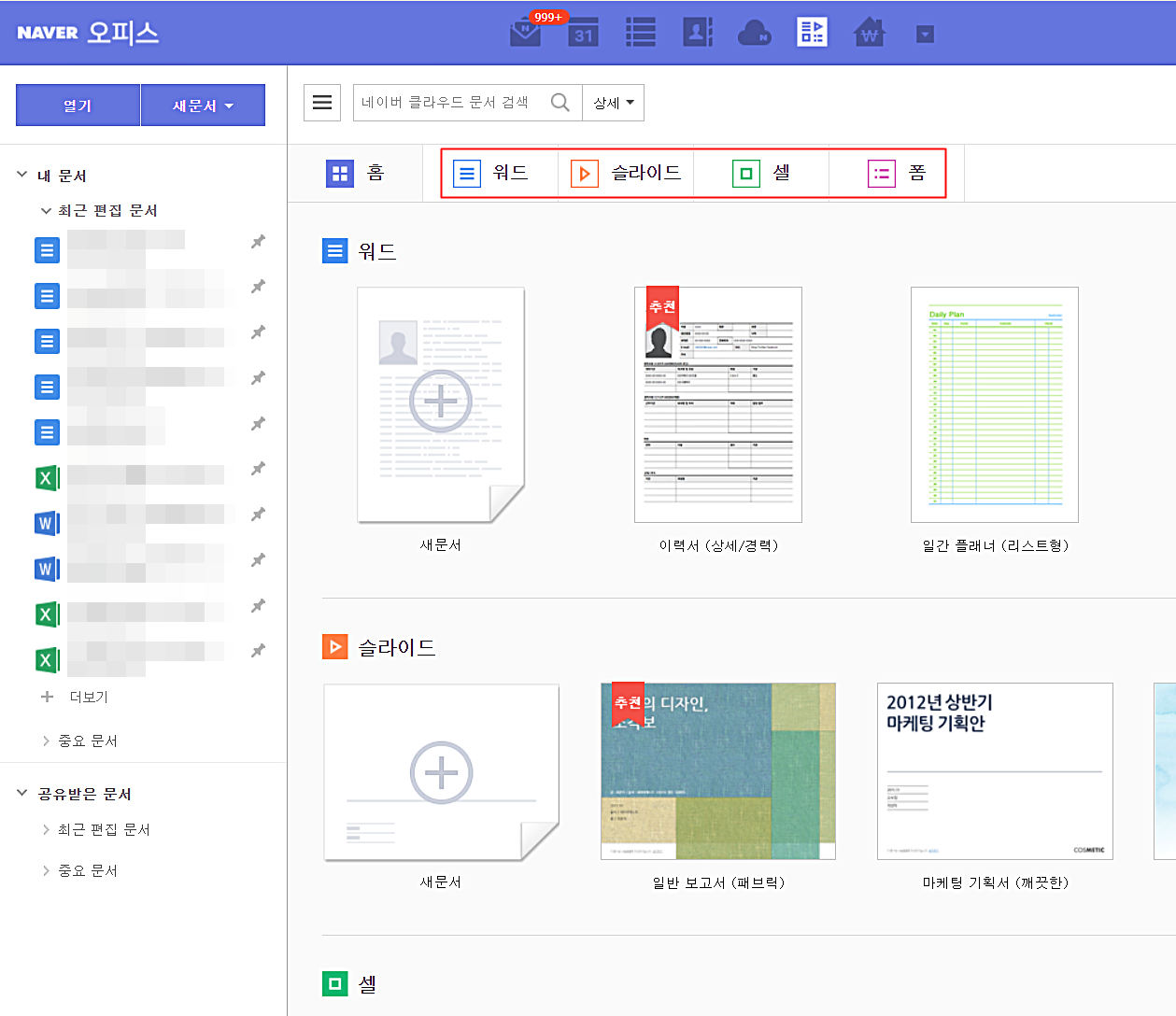Click the 셀 section heading icon
1176x1016 pixels.
[x=334, y=983]
